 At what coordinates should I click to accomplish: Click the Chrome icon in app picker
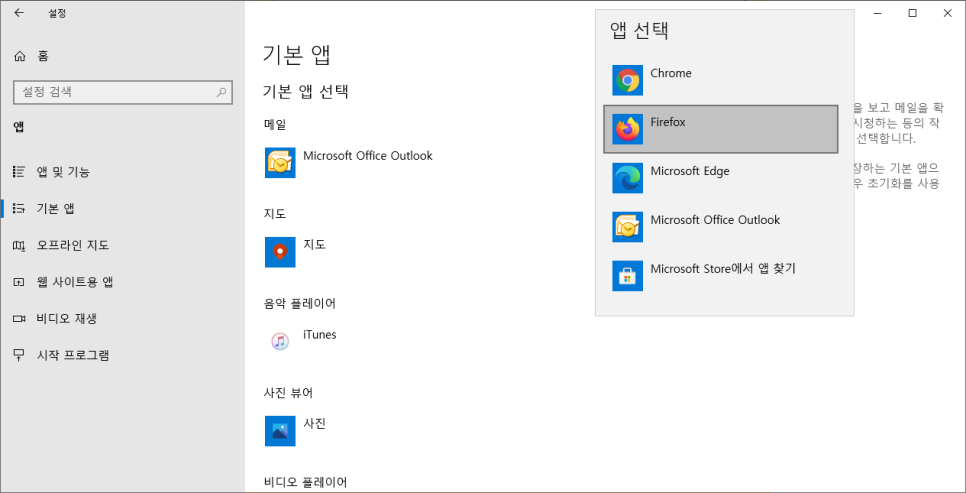tap(627, 80)
